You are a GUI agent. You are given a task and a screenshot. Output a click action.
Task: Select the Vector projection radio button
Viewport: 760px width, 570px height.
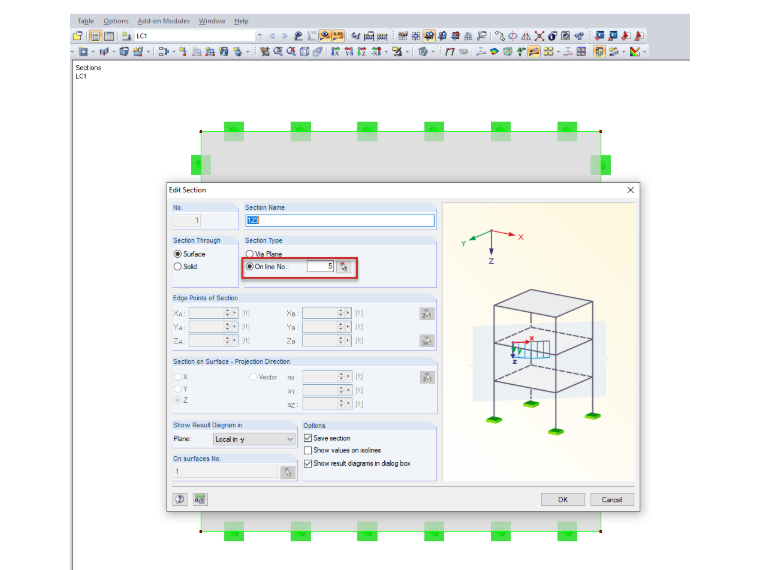(x=253, y=377)
